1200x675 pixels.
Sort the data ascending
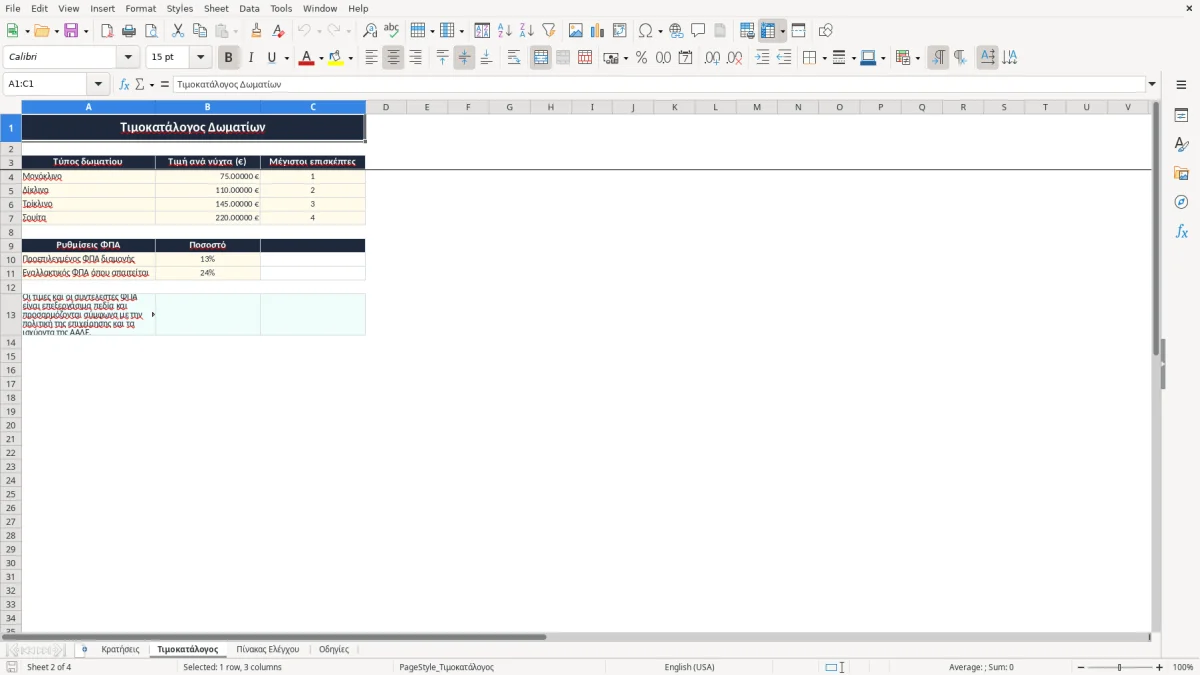pyautogui.click(x=504, y=31)
